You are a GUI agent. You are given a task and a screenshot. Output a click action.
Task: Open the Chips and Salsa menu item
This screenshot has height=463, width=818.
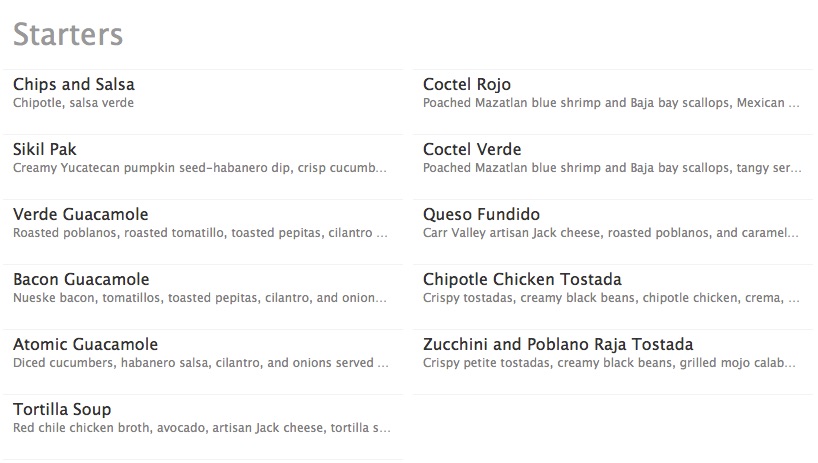(x=74, y=85)
